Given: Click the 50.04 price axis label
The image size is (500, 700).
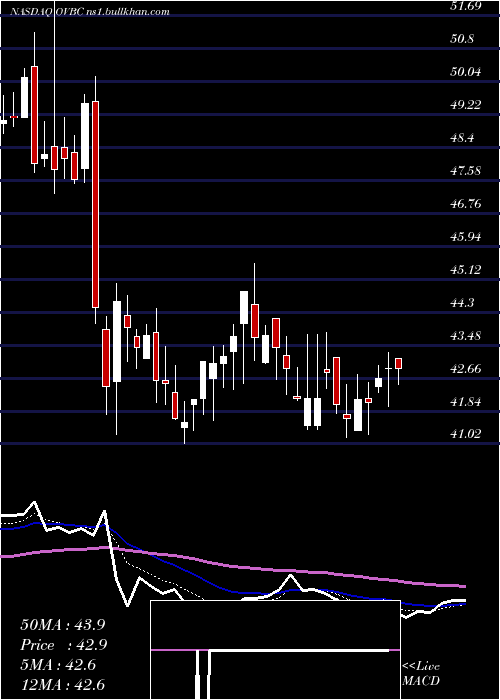Looking at the screenshot, I should tap(466, 71).
